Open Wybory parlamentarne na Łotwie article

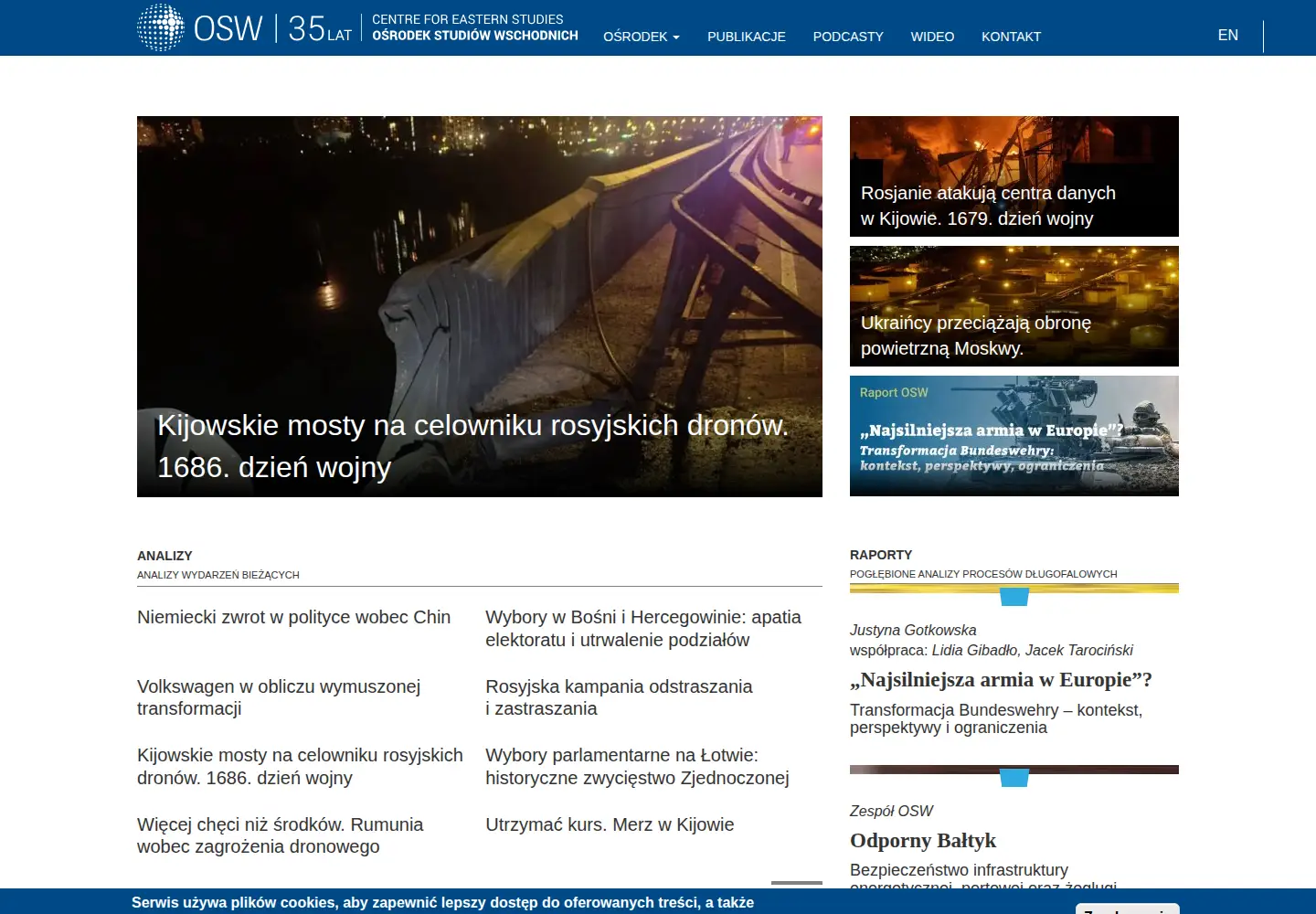click(637, 767)
